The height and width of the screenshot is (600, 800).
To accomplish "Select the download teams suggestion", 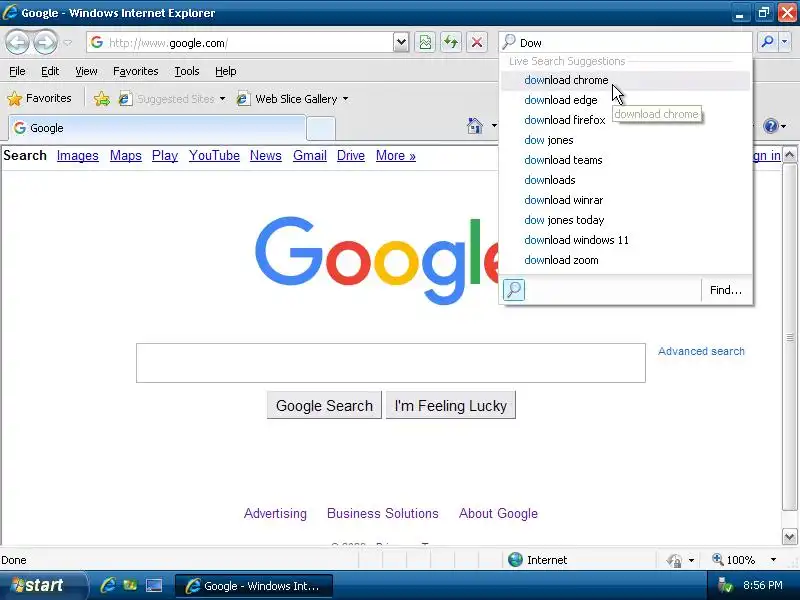I will [626, 160].
